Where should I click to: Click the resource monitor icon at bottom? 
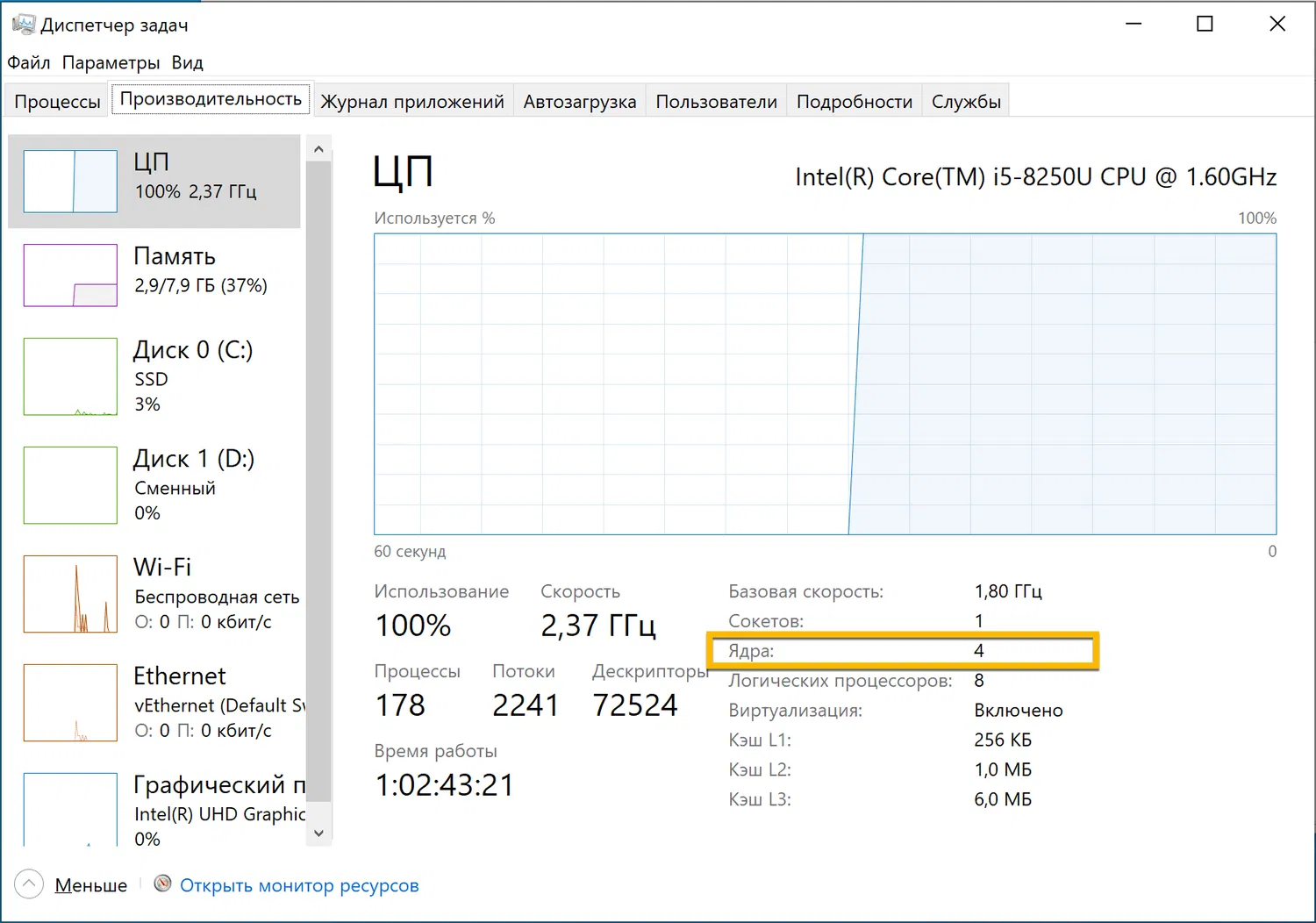[162, 884]
